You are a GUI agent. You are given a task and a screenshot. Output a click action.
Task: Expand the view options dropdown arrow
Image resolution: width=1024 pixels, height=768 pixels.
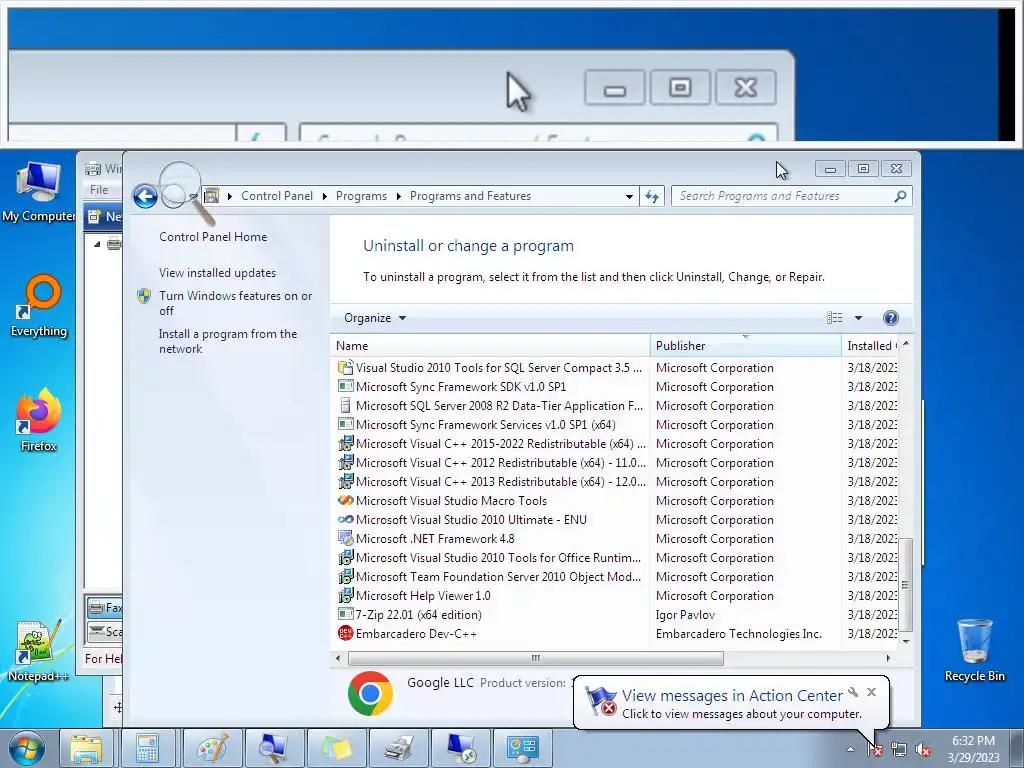(858, 318)
